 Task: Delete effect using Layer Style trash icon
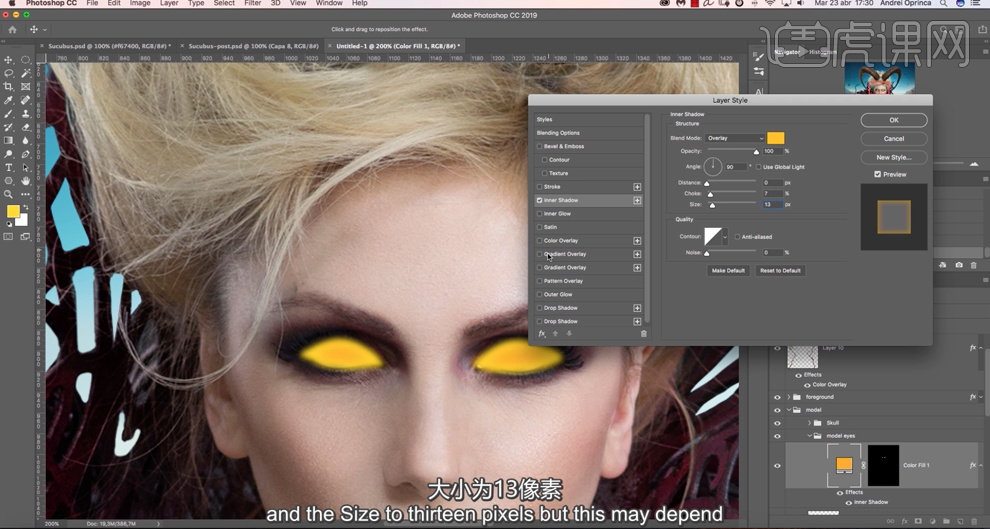[643, 334]
